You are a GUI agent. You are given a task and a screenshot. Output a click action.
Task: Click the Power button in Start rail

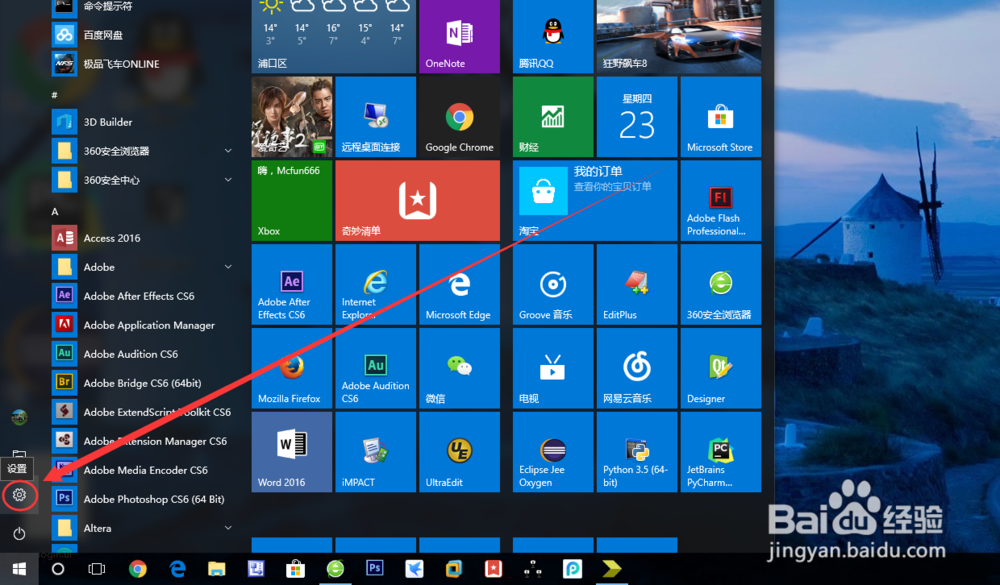pyautogui.click(x=19, y=533)
